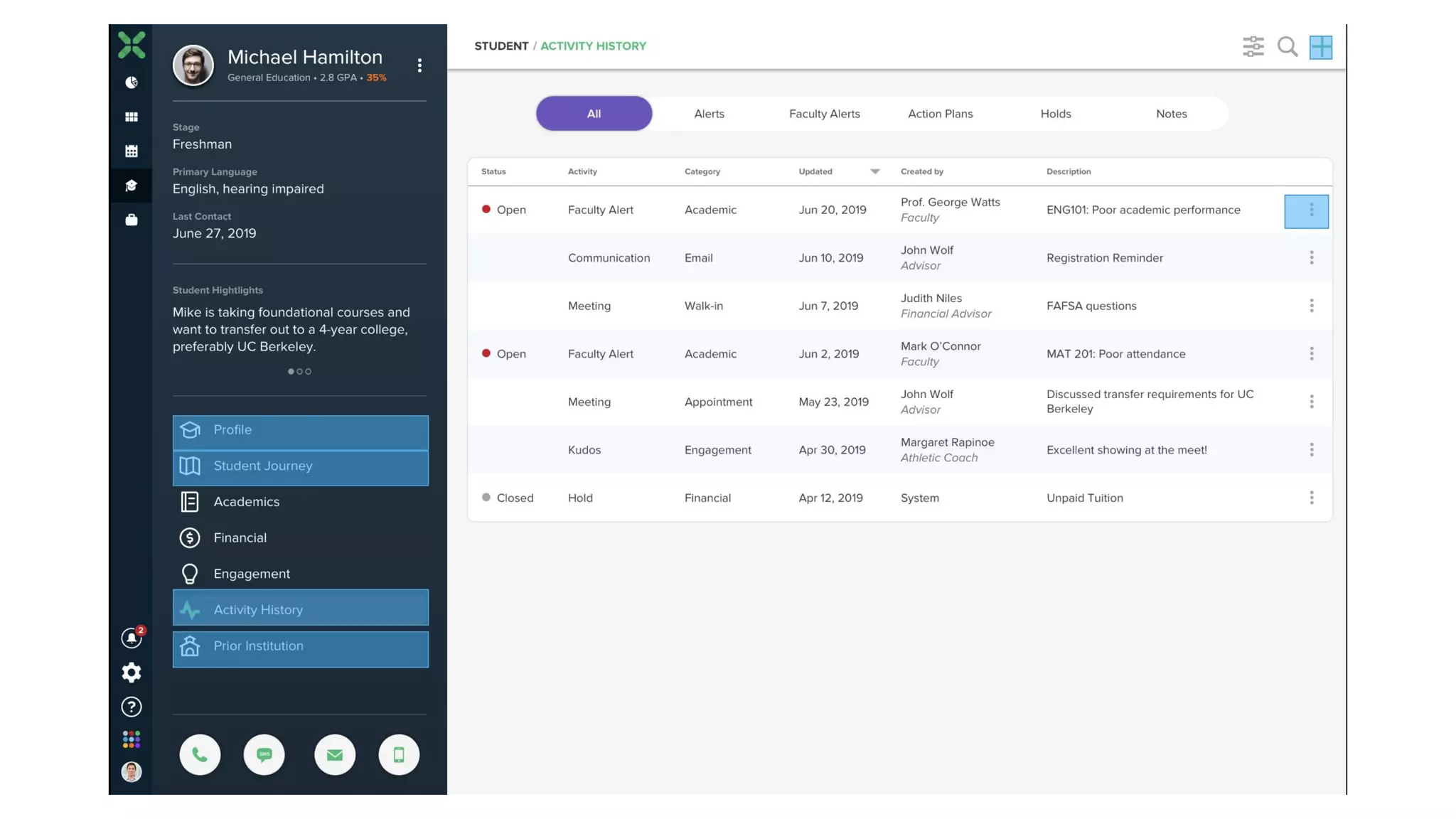The height and width of the screenshot is (819, 1456).
Task: Select third dot of highlights carousel
Action: [x=309, y=371]
